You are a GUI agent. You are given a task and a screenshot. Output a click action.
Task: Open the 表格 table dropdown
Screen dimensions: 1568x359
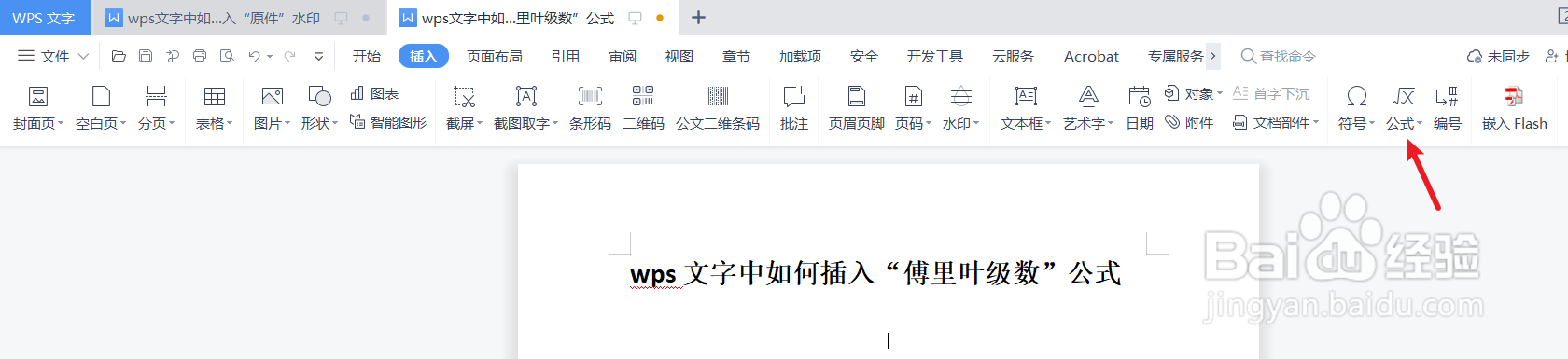click(x=215, y=108)
